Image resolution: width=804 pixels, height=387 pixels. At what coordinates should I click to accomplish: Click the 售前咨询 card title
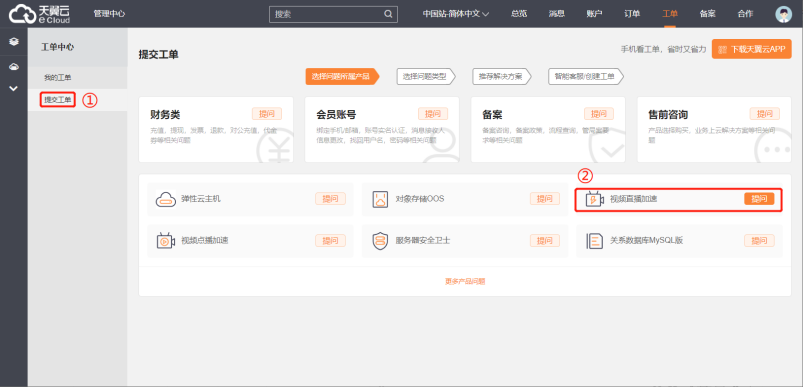click(x=668, y=115)
